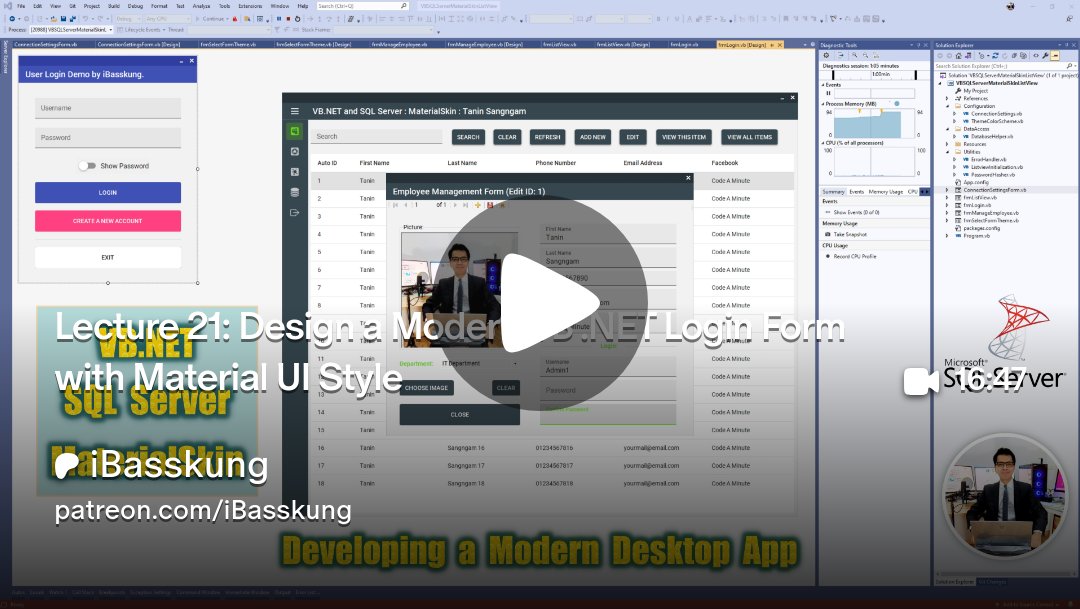Image resolution: width=1080 pixels, height=609 pixels.
Task: Focus the Search Solution Explorer box
Action: pos(1004,65)
